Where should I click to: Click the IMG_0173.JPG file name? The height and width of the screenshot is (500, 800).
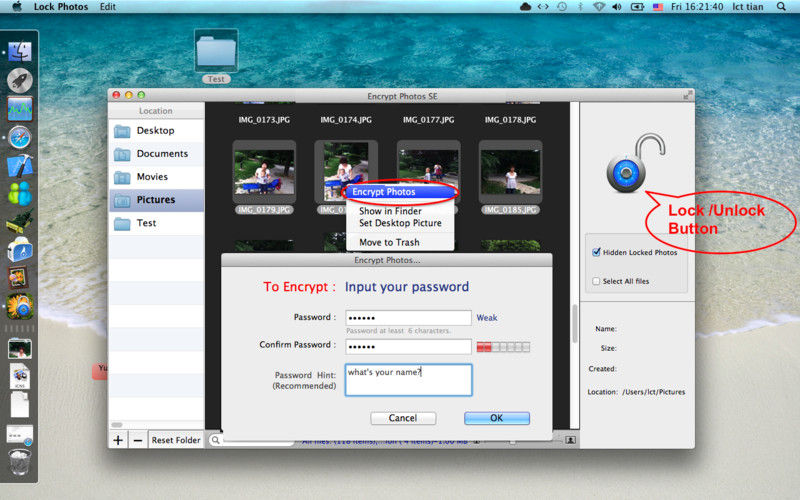click(264, 120)
